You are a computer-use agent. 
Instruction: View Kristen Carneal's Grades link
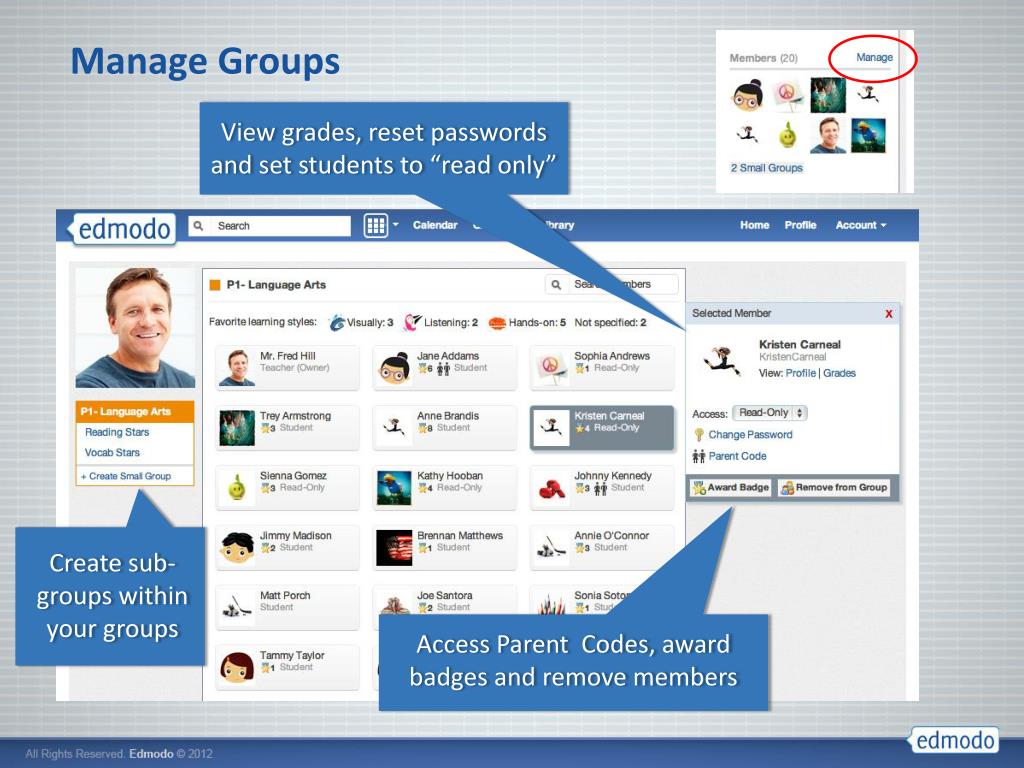(x=839, y=373)
